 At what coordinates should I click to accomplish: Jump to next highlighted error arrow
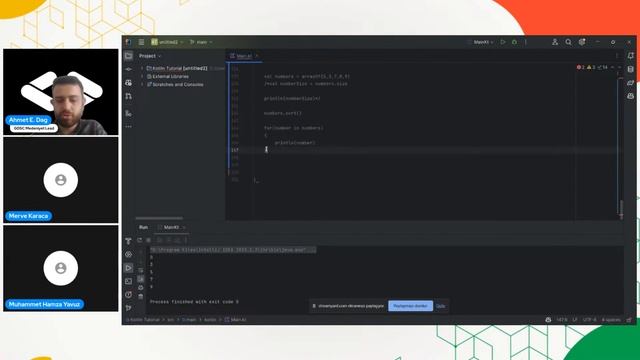619,67
